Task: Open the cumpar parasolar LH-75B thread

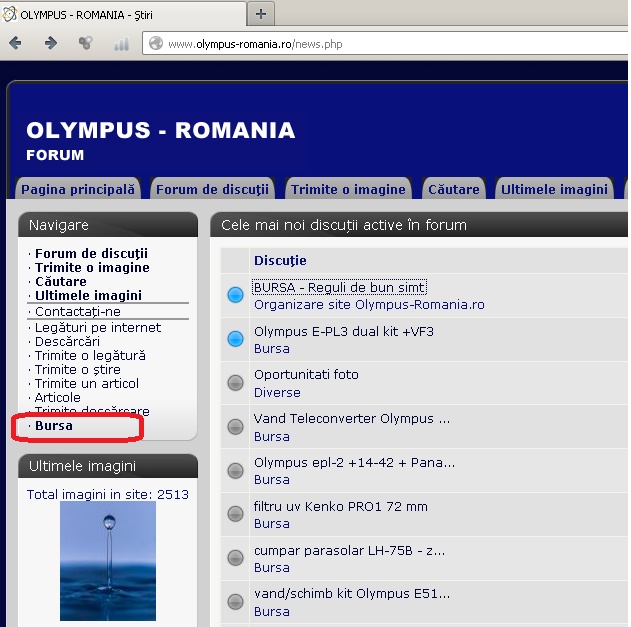Action: [x=349, y=550]
